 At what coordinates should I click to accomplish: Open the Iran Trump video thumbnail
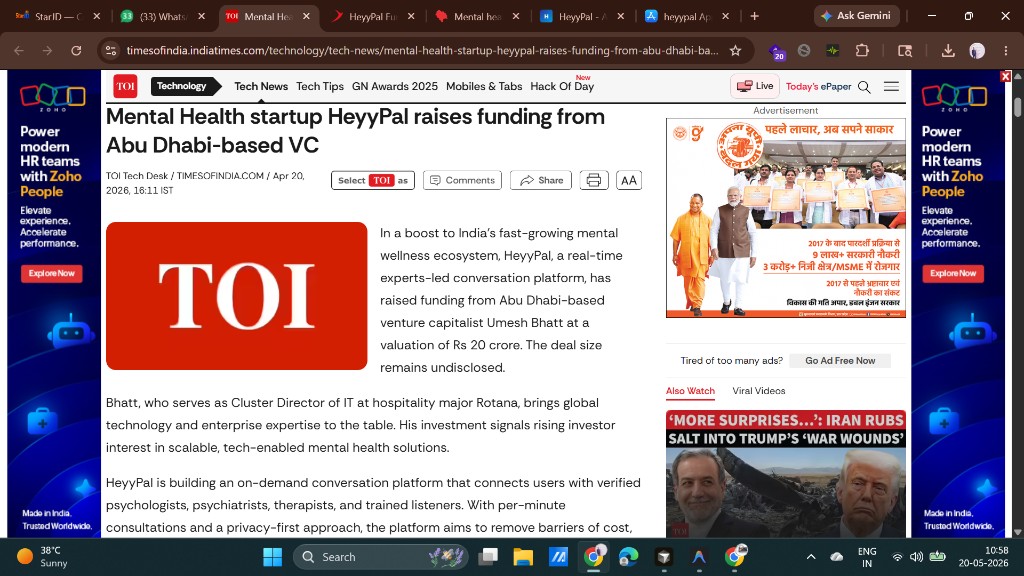786,474
